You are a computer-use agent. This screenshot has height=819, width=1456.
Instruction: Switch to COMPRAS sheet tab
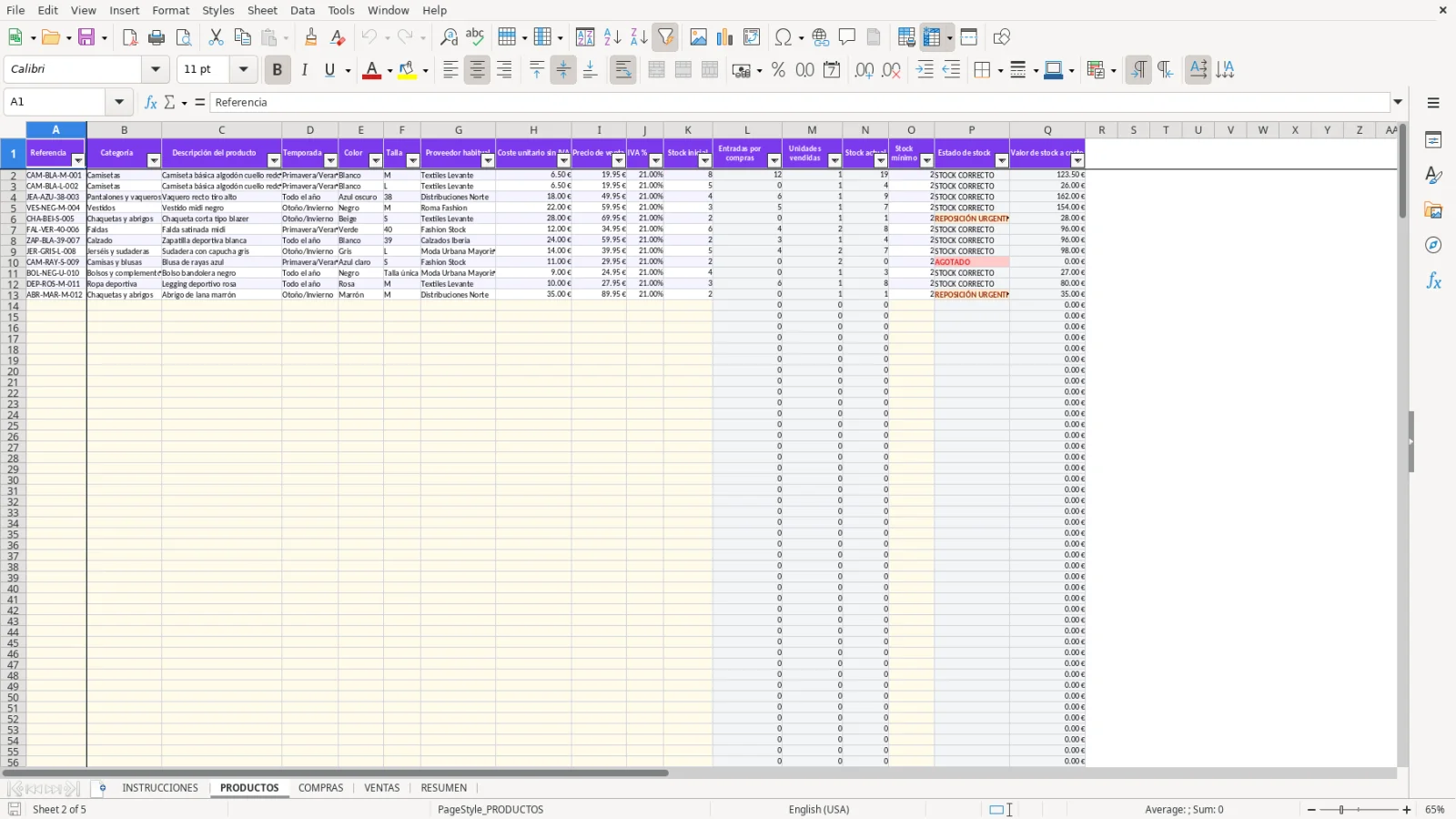(x=321, y=788)
